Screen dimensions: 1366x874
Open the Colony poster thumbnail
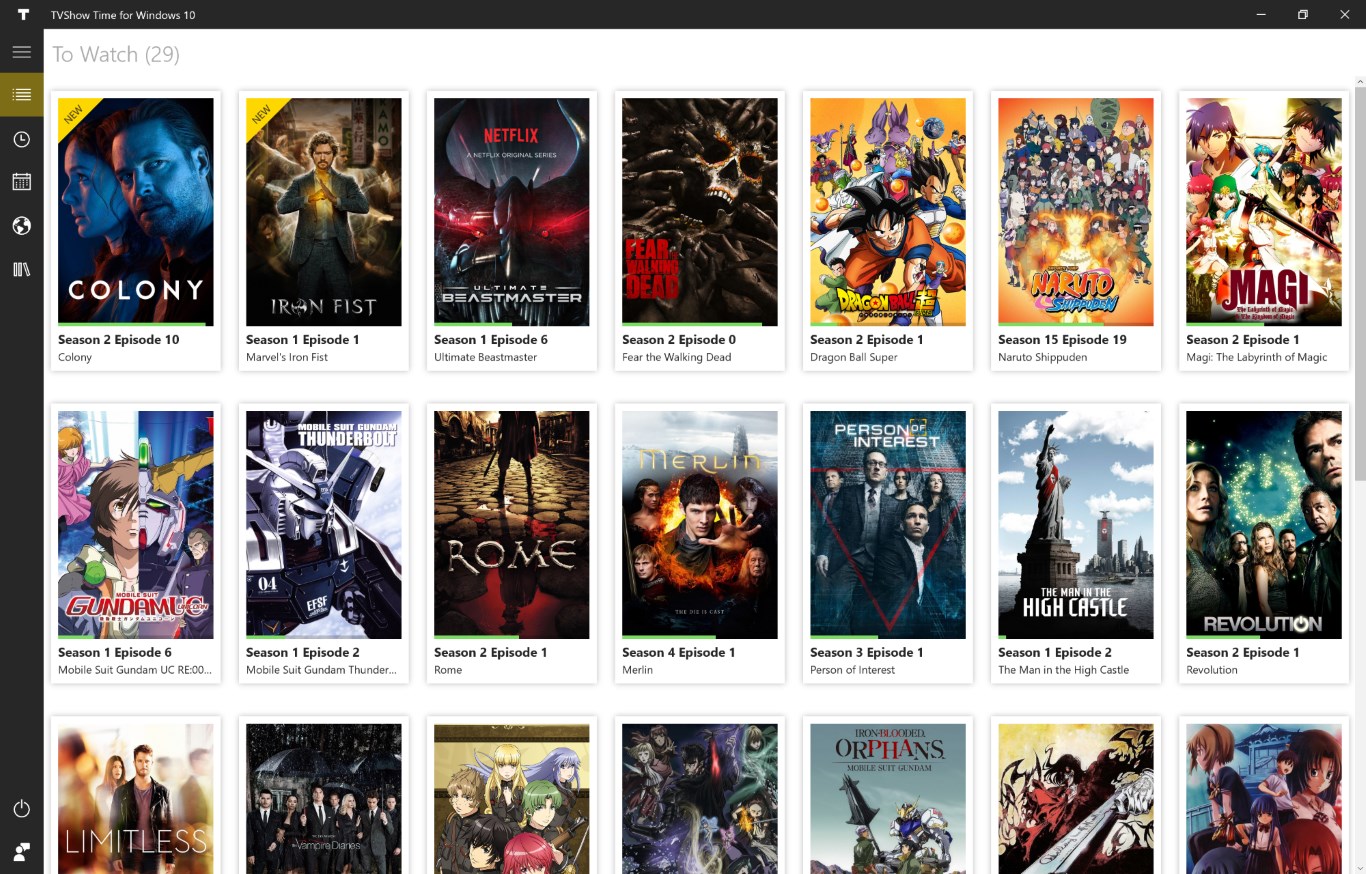[x=136, y=212]
